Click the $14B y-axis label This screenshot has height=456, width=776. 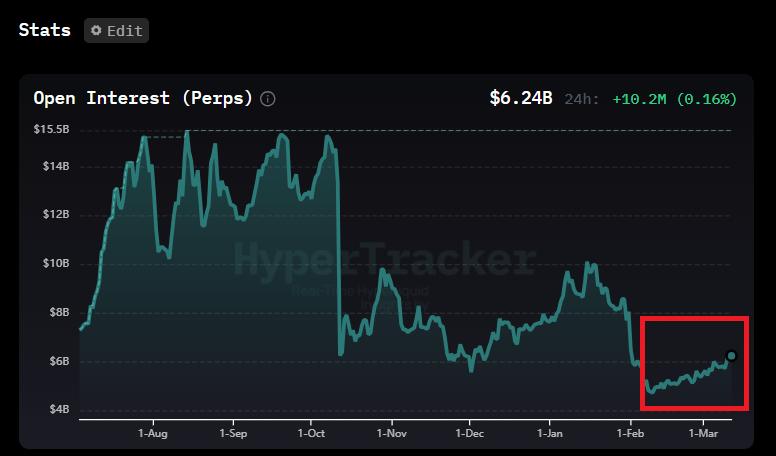[x=54, y=166]
